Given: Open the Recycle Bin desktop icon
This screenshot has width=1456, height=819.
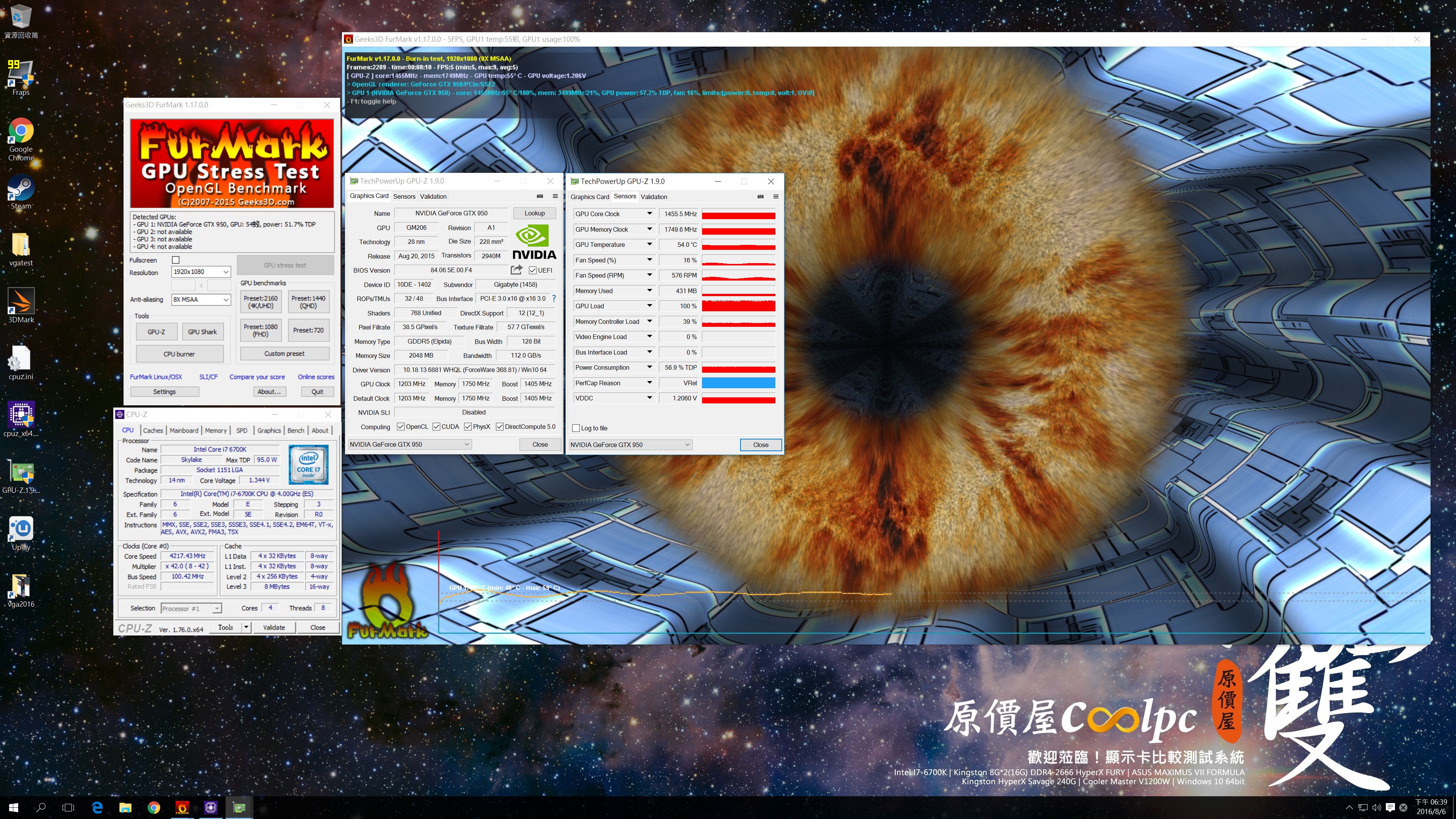Looking at the screenshot, I should (x=21, y=22).
